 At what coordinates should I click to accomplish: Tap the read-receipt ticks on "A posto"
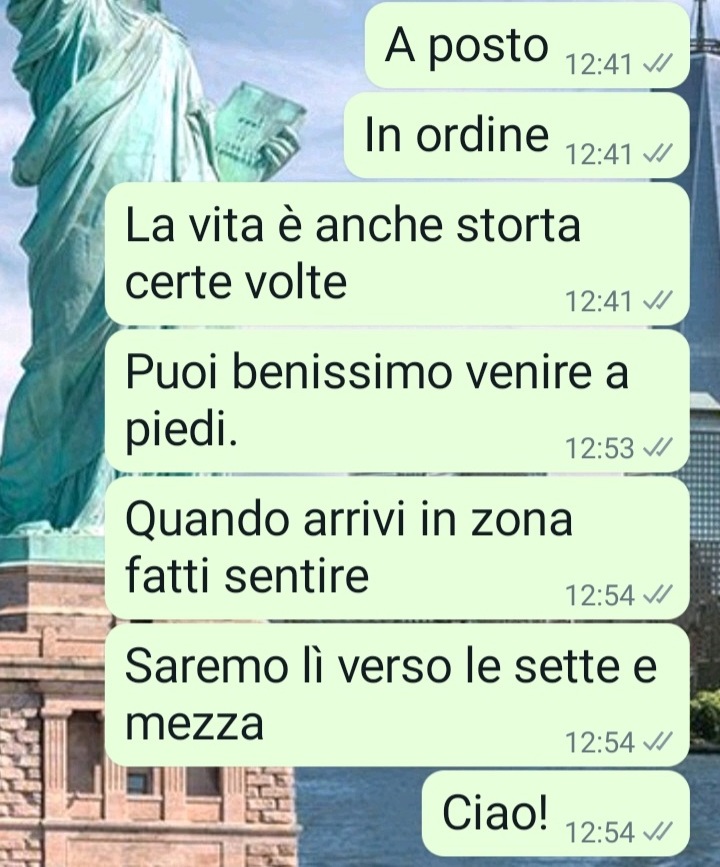[658, 65]
